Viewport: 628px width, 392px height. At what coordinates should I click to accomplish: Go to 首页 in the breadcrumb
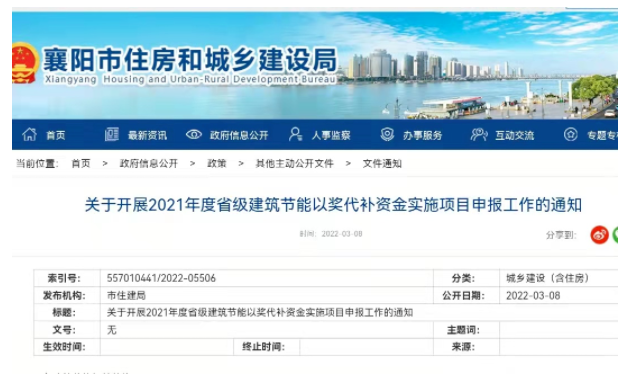(x=81, y=163)
